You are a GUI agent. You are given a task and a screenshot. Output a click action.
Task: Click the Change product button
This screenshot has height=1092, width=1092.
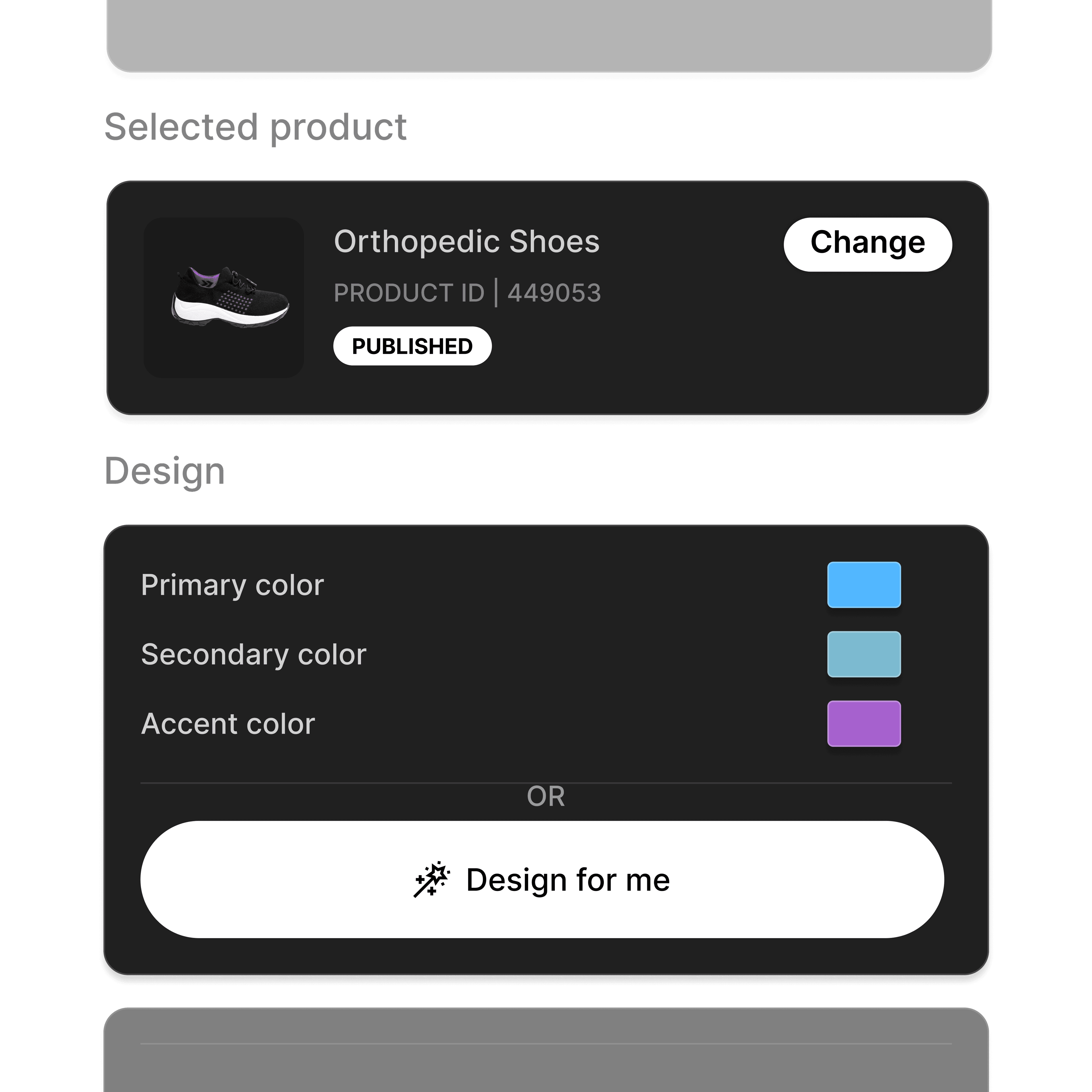[x=867, y=244]
